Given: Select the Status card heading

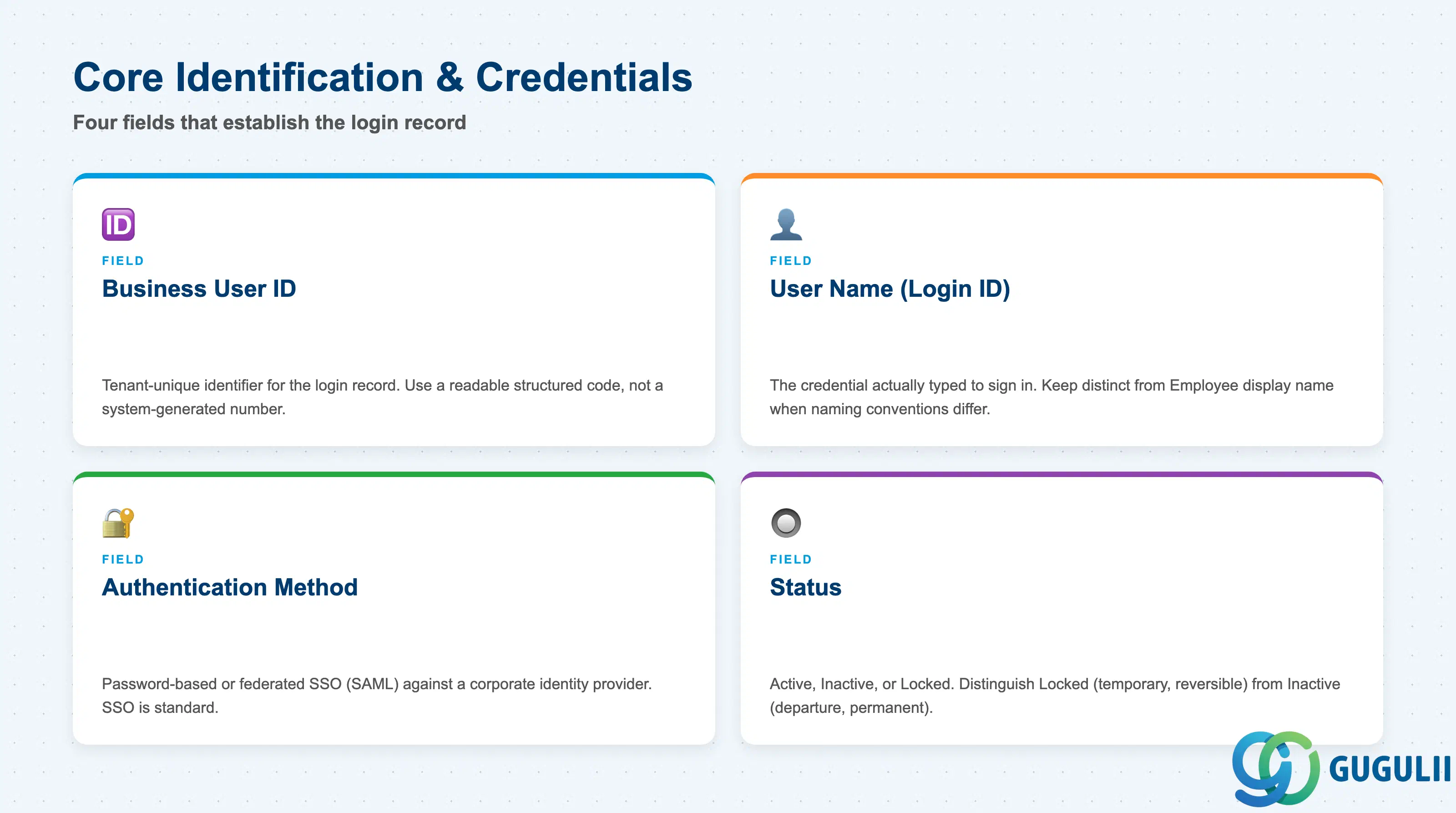Looking at the screenshot, I should (805, 587).
